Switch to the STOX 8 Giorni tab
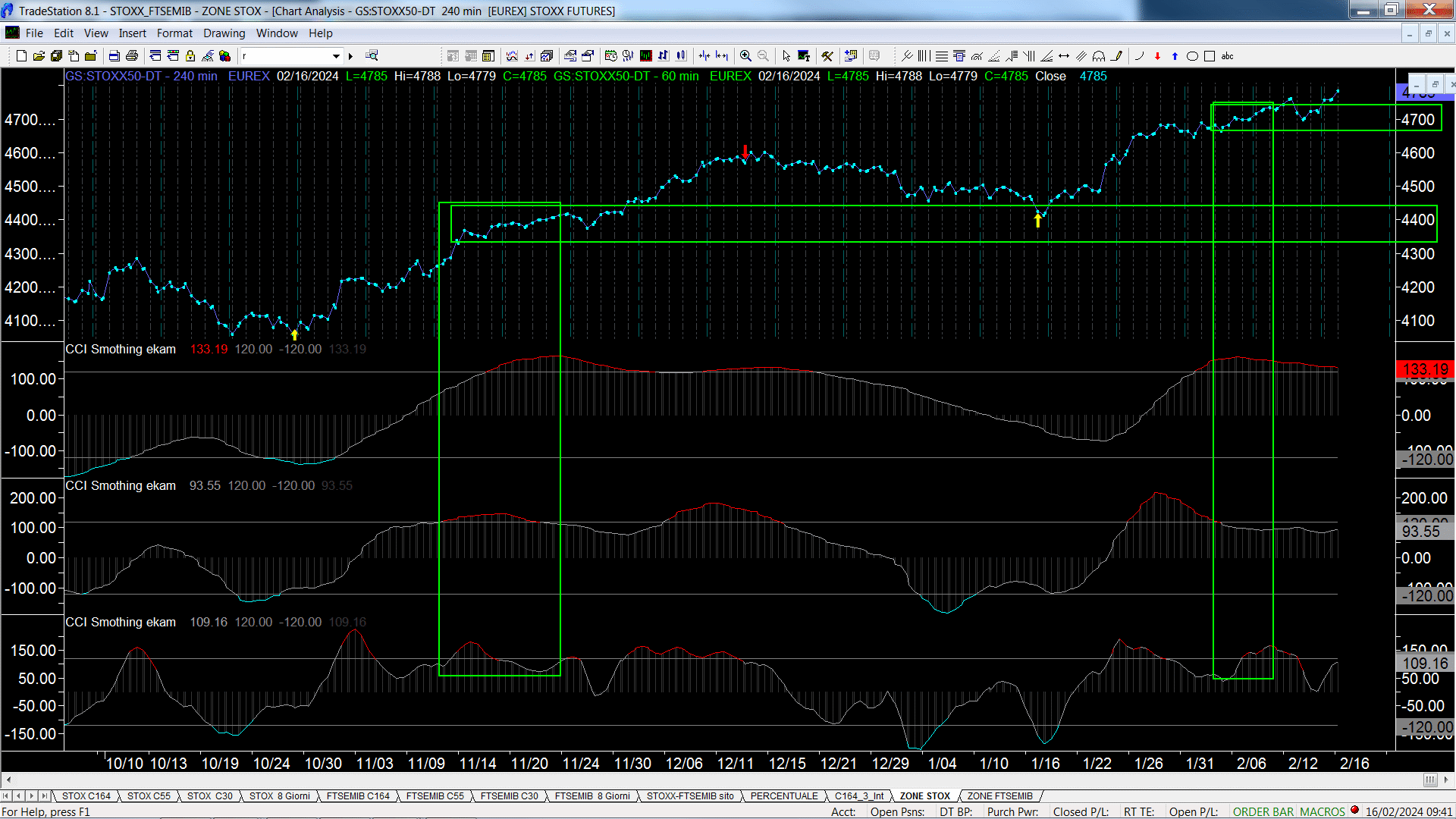The height and width of the screenshot is (819, 1456). coord(280,795)
